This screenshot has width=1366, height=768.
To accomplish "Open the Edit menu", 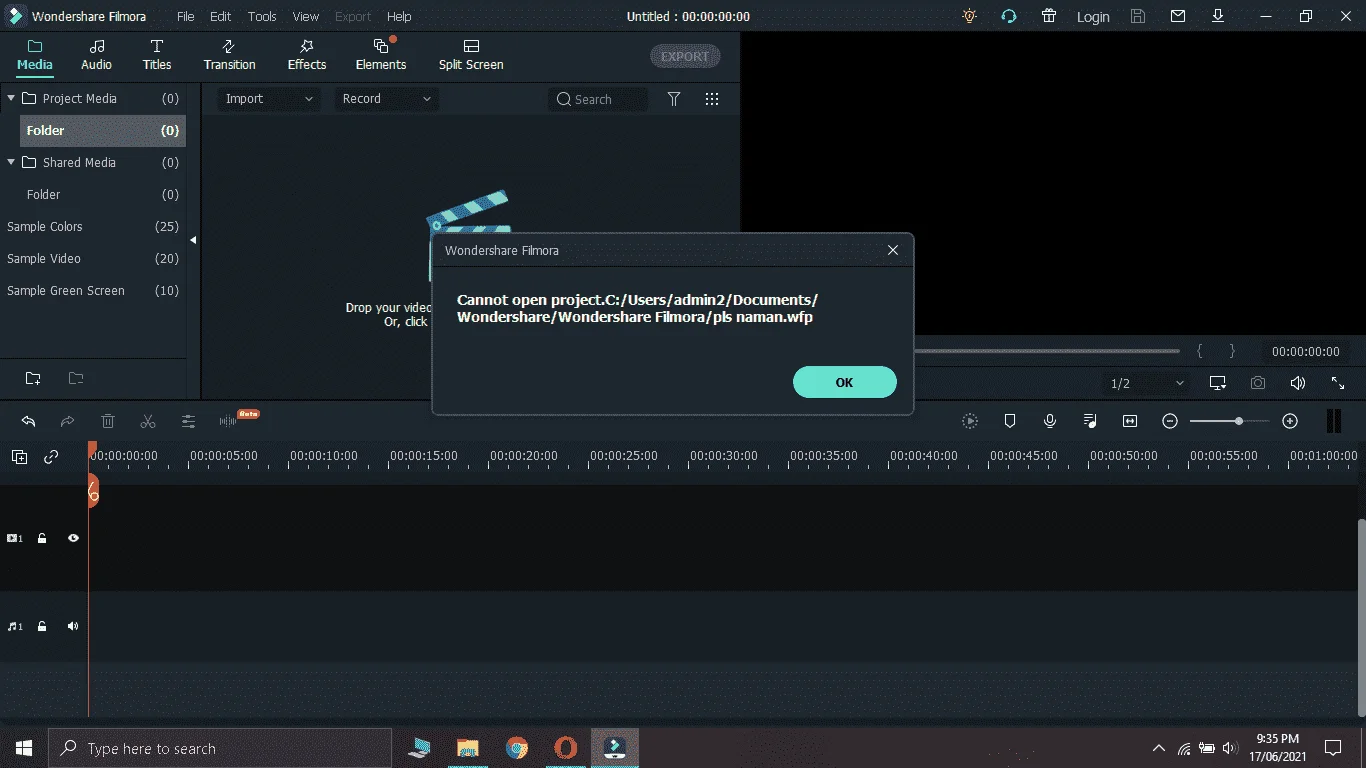I will pos(220,16).
